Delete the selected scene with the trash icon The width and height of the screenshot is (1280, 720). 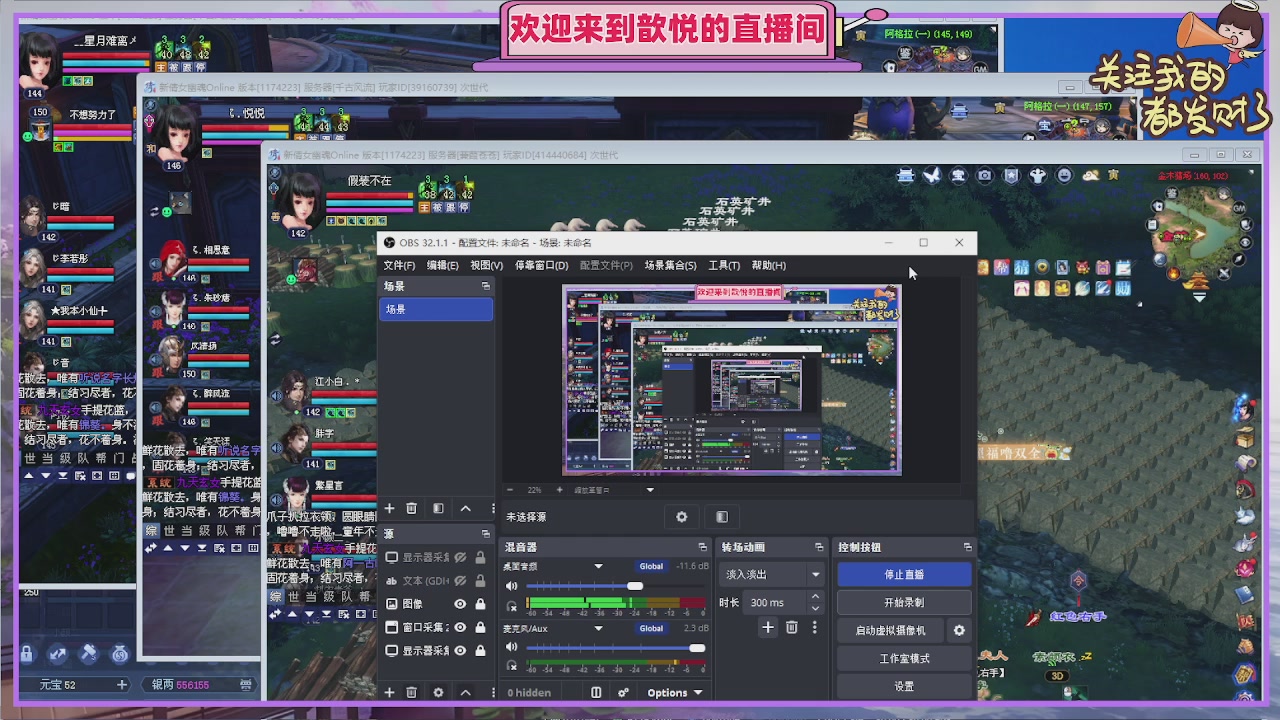pyautogui.click(x=411, y=509)
